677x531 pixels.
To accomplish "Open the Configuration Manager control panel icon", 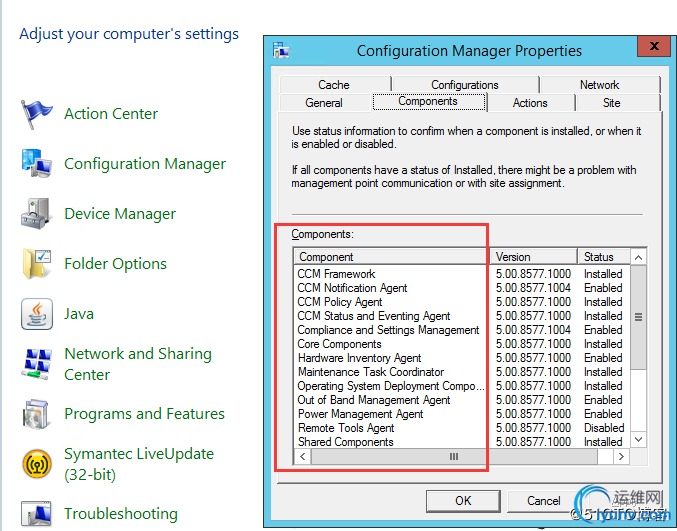I will (36, 164).
